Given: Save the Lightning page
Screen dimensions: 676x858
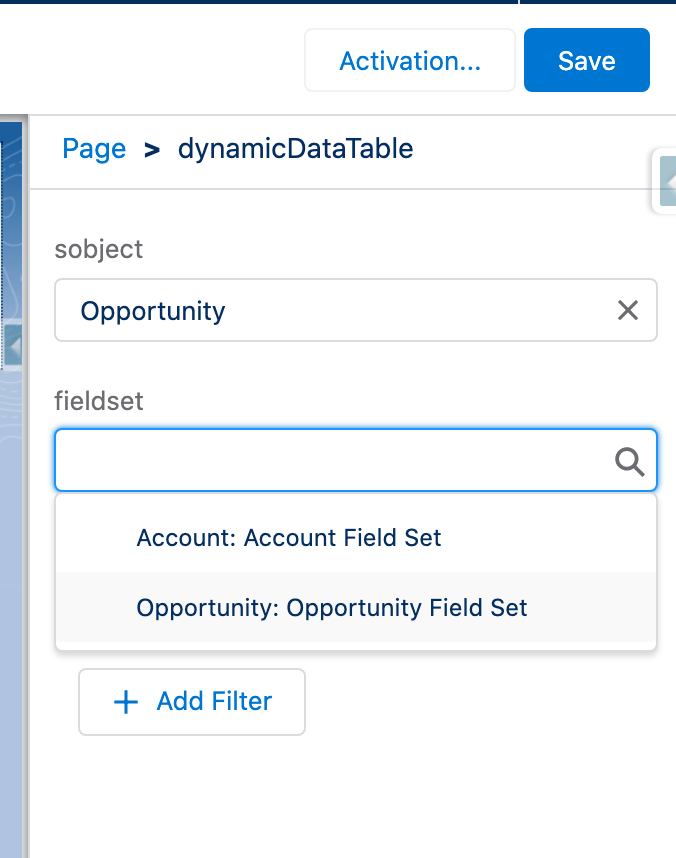Looking at the screenshot, I should pos(587,60).
